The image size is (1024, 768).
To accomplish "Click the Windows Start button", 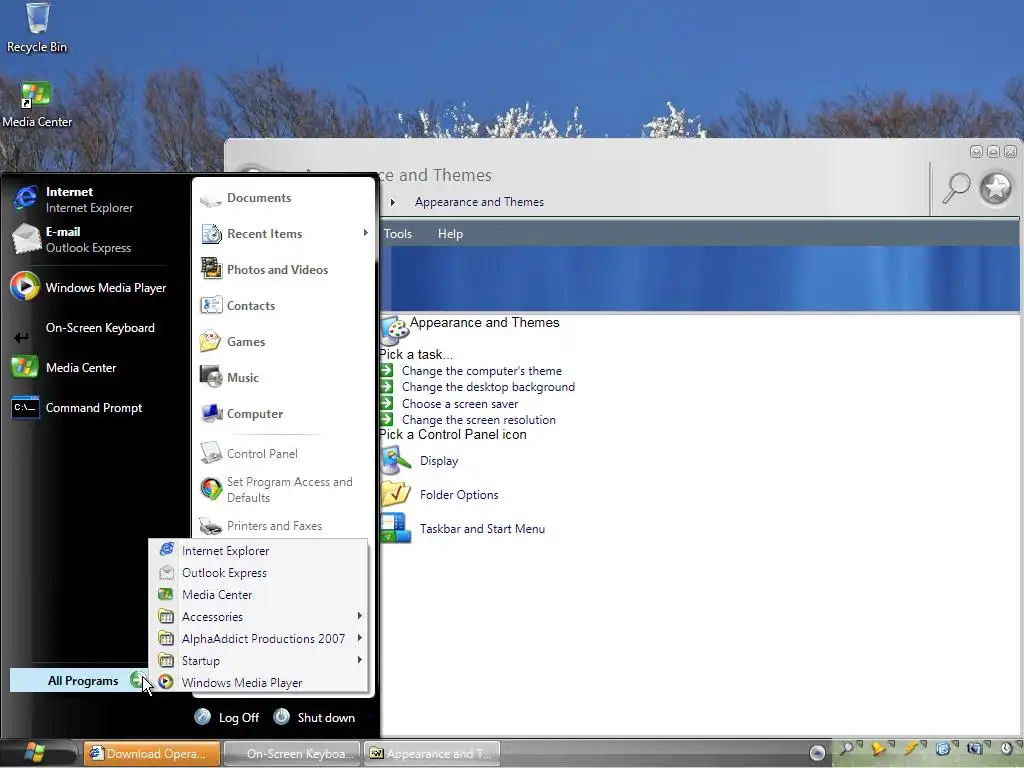I will point(34,753).
